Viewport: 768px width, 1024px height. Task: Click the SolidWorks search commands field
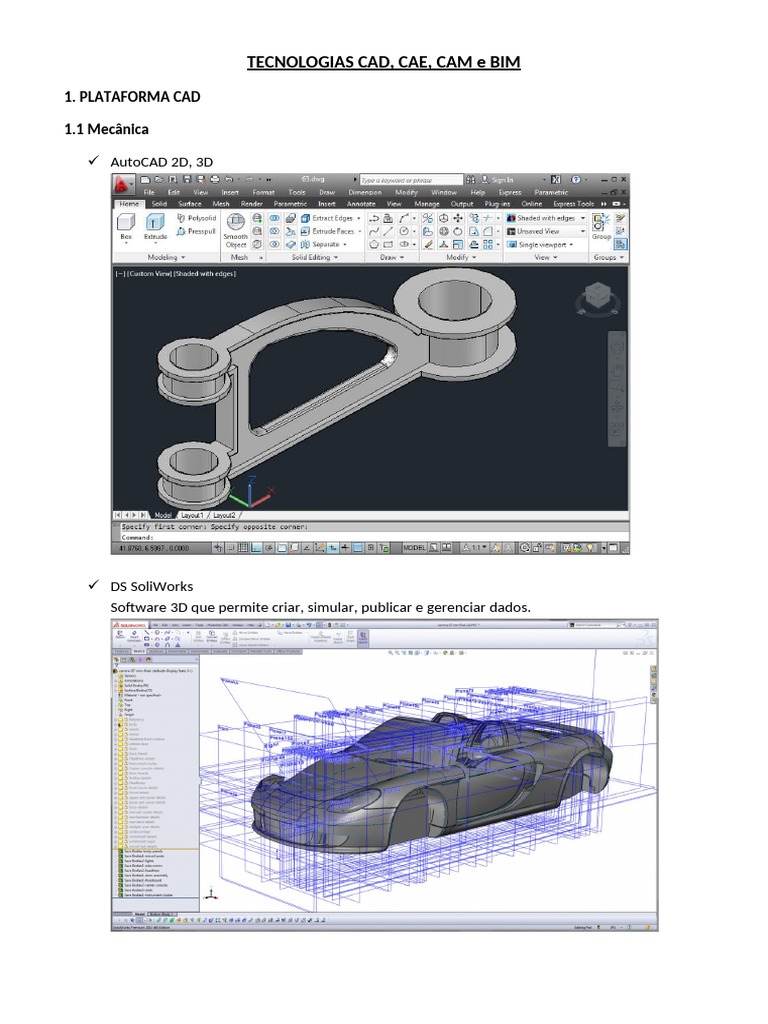pyautogui.click(x=597, y=625)
